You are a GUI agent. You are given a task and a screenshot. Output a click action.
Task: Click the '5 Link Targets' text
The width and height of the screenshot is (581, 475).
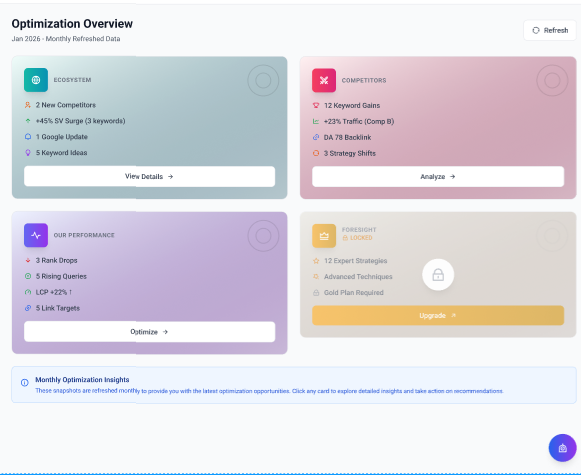coord(57,308)
